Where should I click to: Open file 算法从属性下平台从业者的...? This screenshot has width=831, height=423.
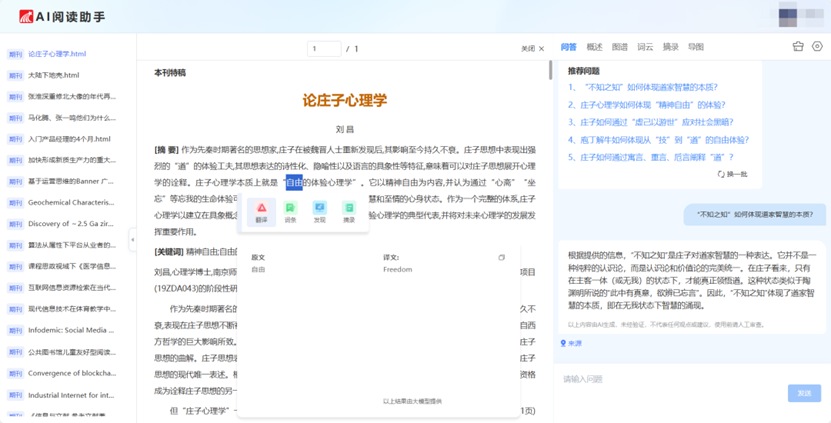coord(72,245)
